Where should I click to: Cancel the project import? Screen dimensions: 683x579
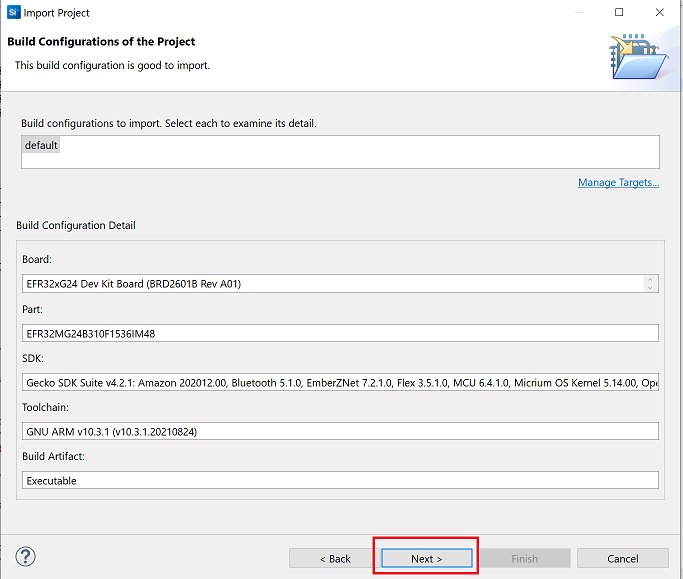(622, 558)
